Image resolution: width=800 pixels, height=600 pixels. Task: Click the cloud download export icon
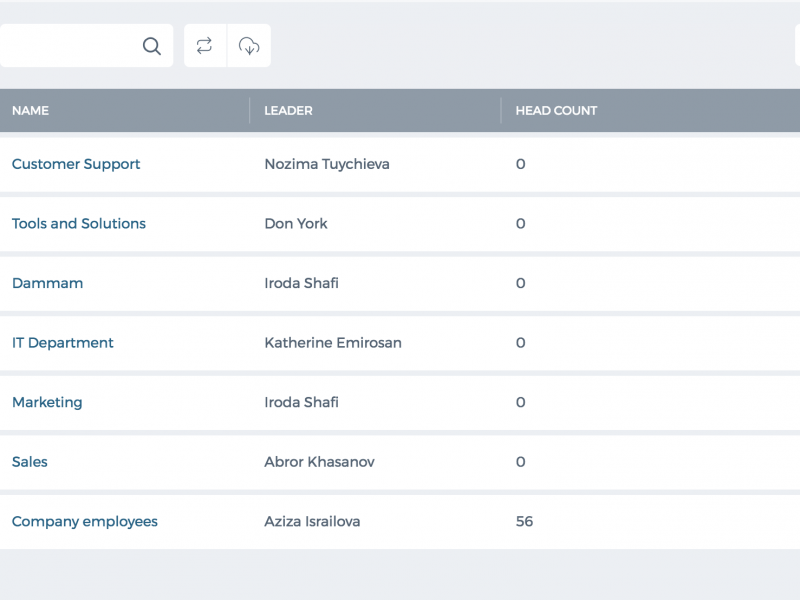(x=249, y=45)
